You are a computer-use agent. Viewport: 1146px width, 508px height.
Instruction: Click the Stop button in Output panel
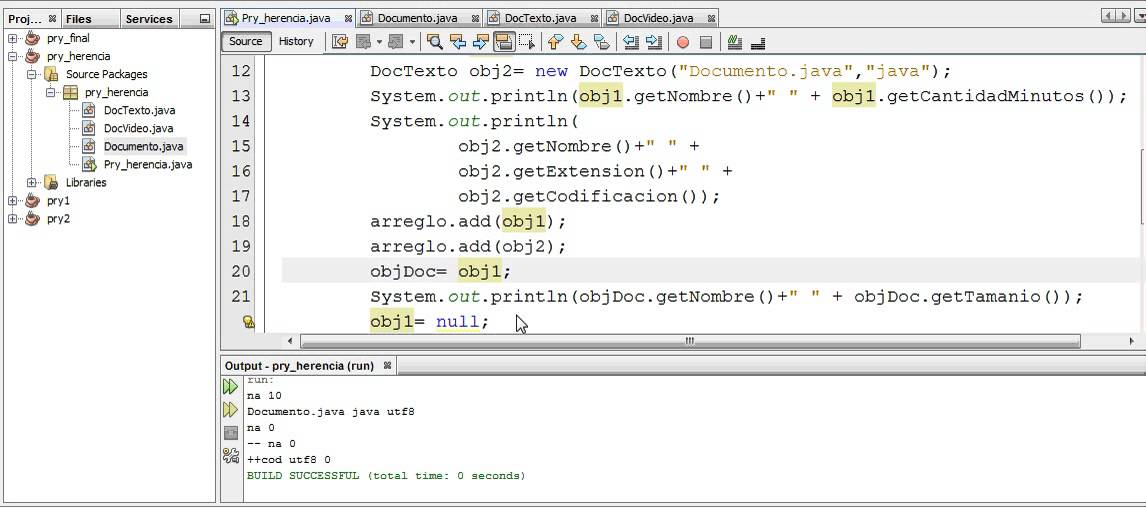click(230, 433)
